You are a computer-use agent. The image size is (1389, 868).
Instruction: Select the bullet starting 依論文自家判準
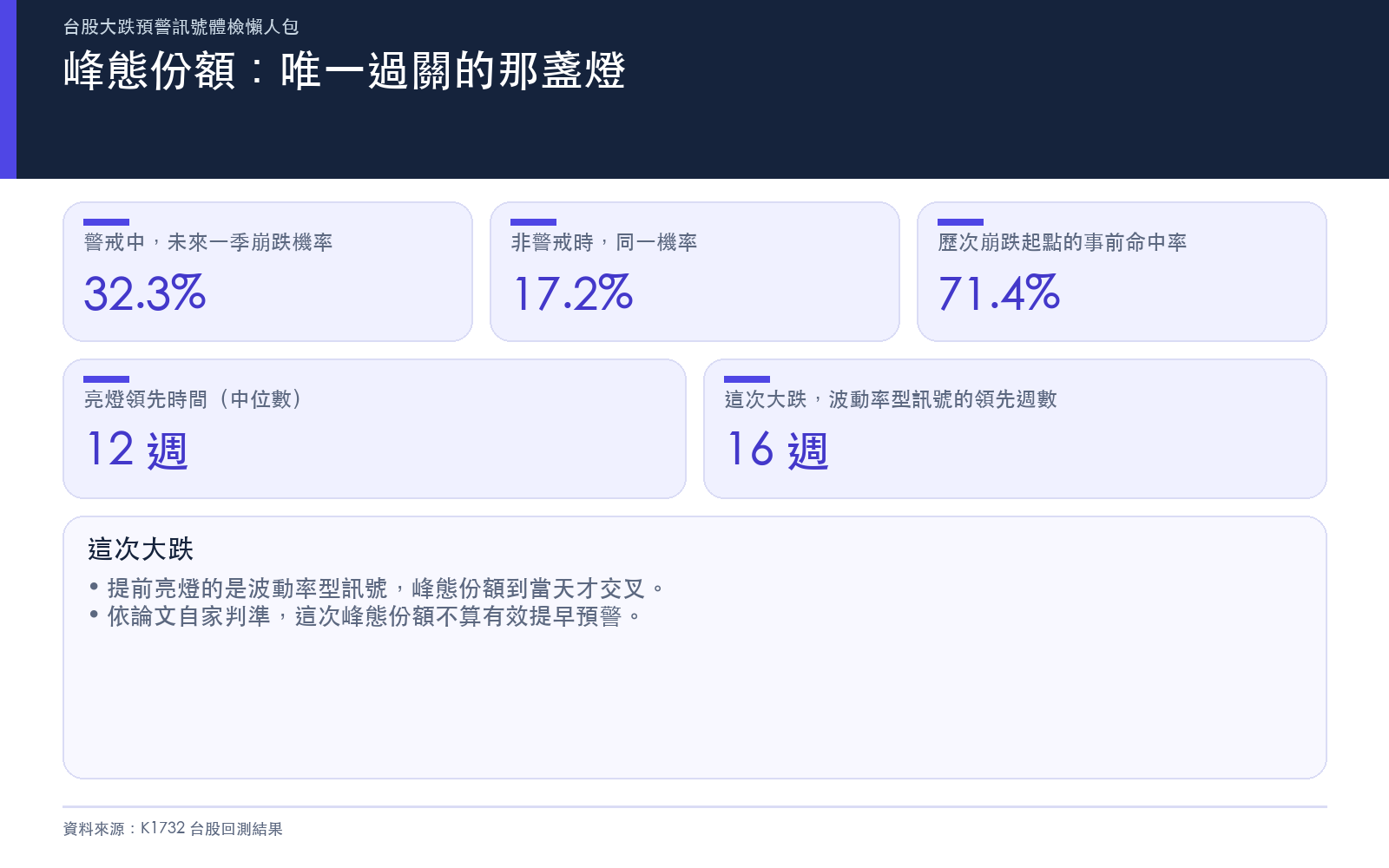(x=365, y=616)
